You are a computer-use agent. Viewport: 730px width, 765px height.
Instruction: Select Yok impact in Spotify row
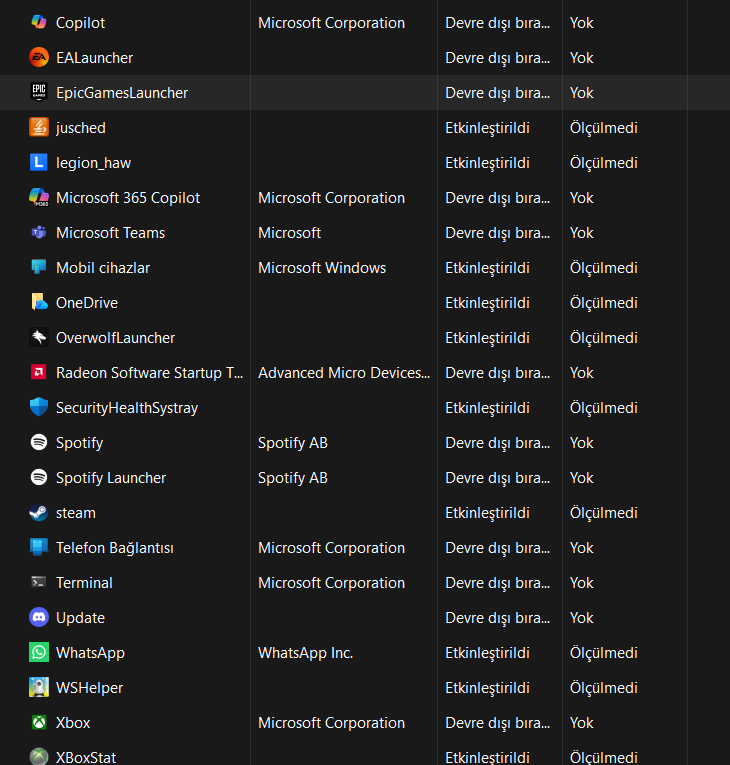point(582,443)
